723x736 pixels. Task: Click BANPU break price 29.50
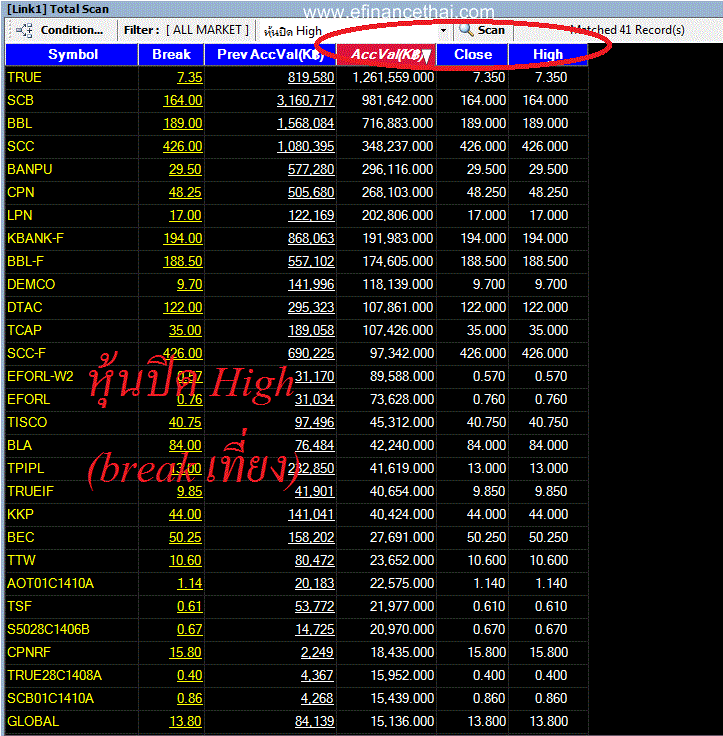185,169
